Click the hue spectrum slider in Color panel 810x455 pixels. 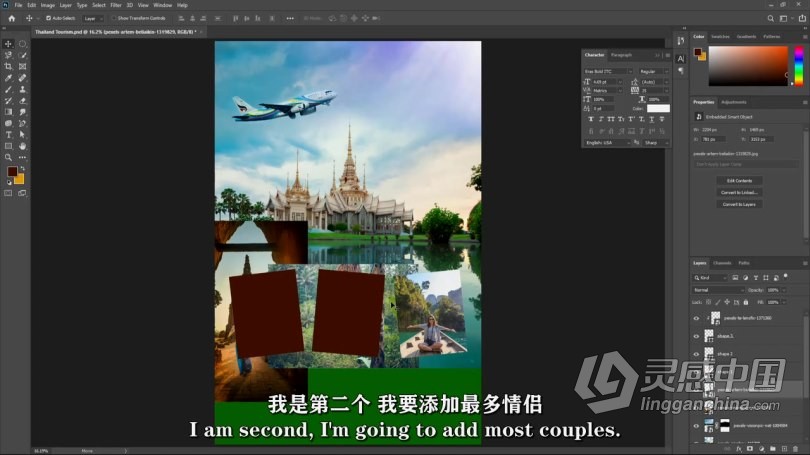click(x=799, y=66)
